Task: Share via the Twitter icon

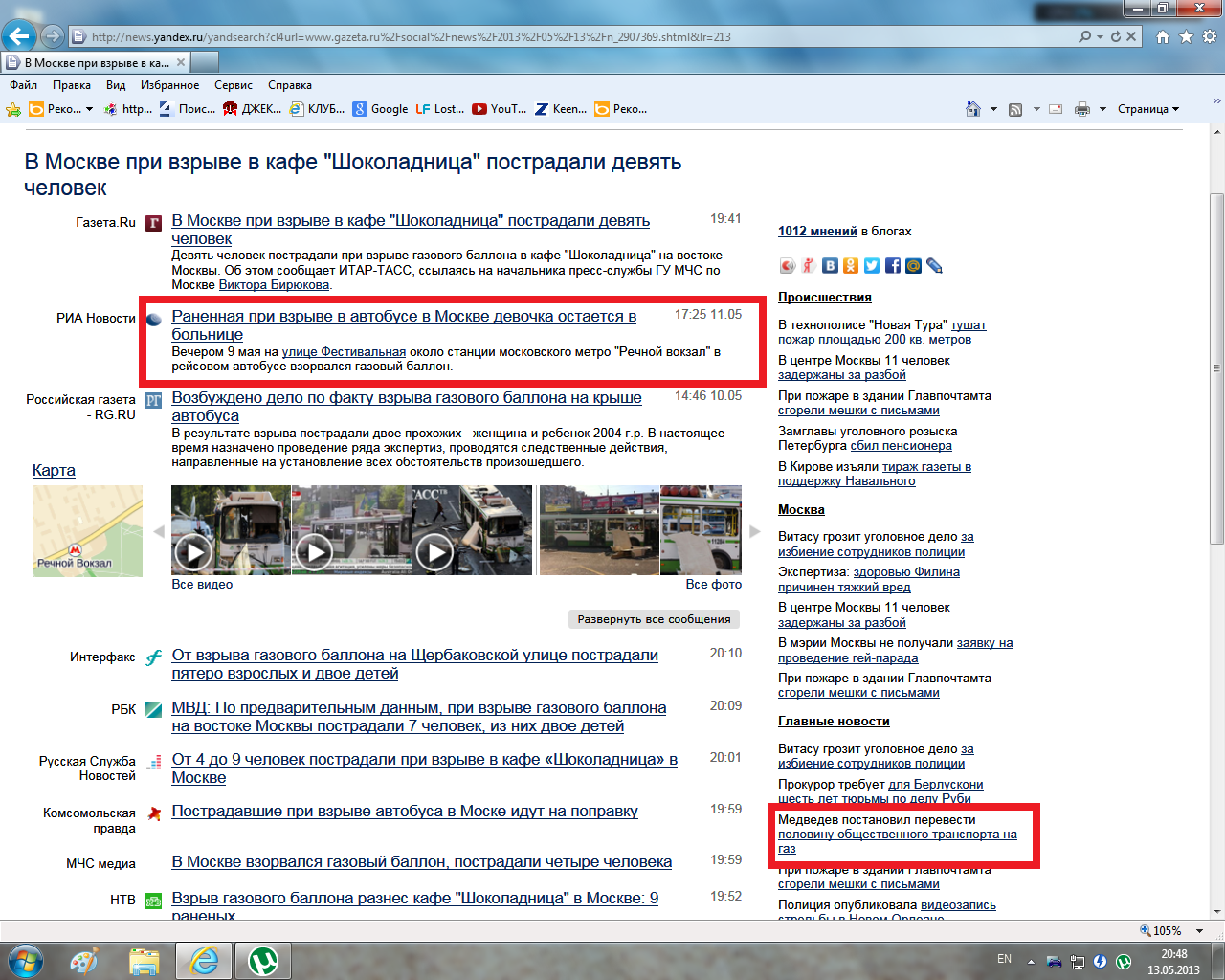Action: (872, 266)
